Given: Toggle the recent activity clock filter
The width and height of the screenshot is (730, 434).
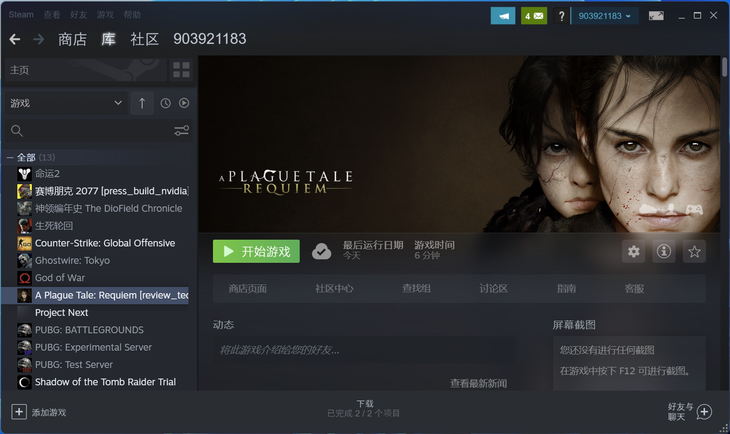Looking at the screenshot, I should point(165,103).
